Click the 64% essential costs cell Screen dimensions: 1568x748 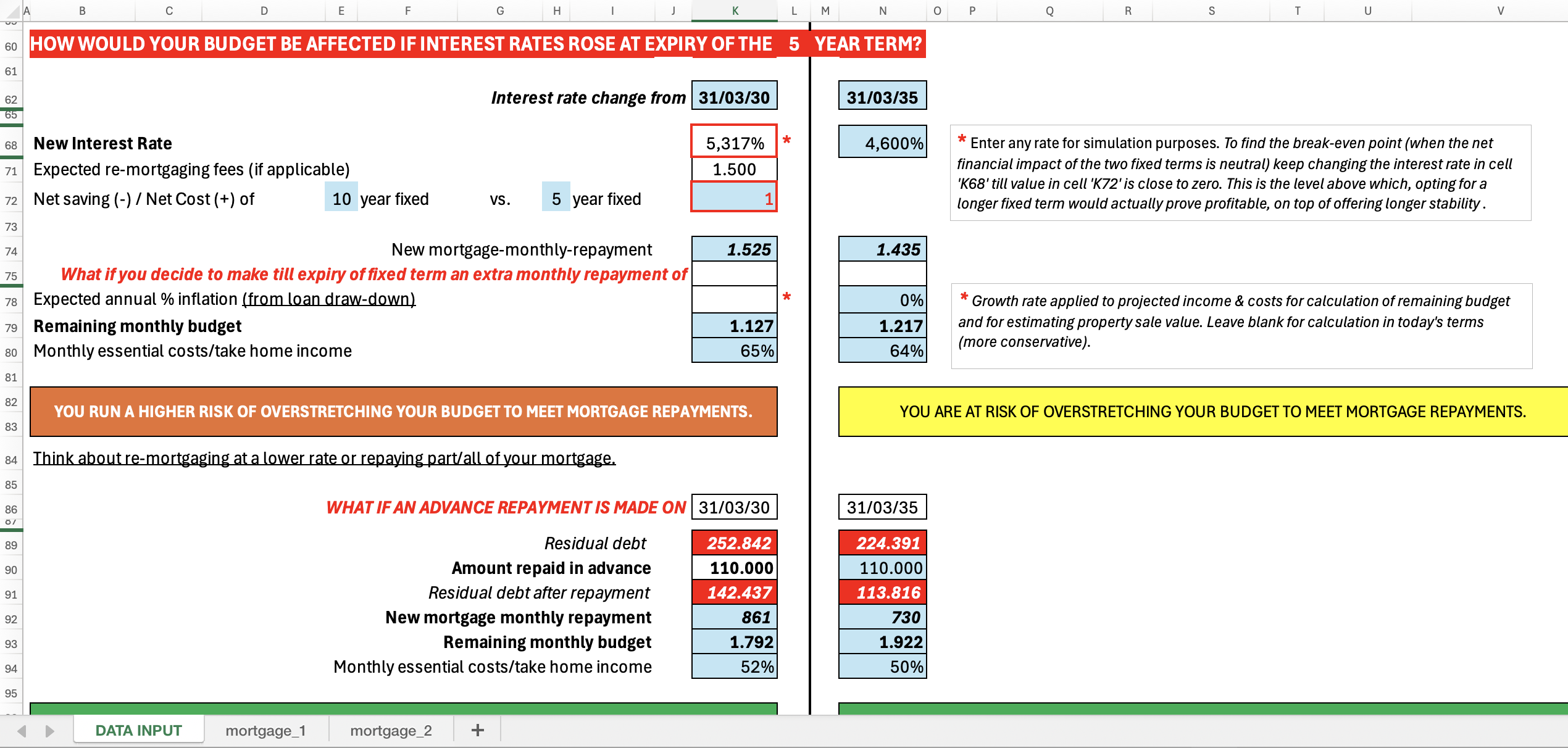pyautogui.click(x=882, y=350)
